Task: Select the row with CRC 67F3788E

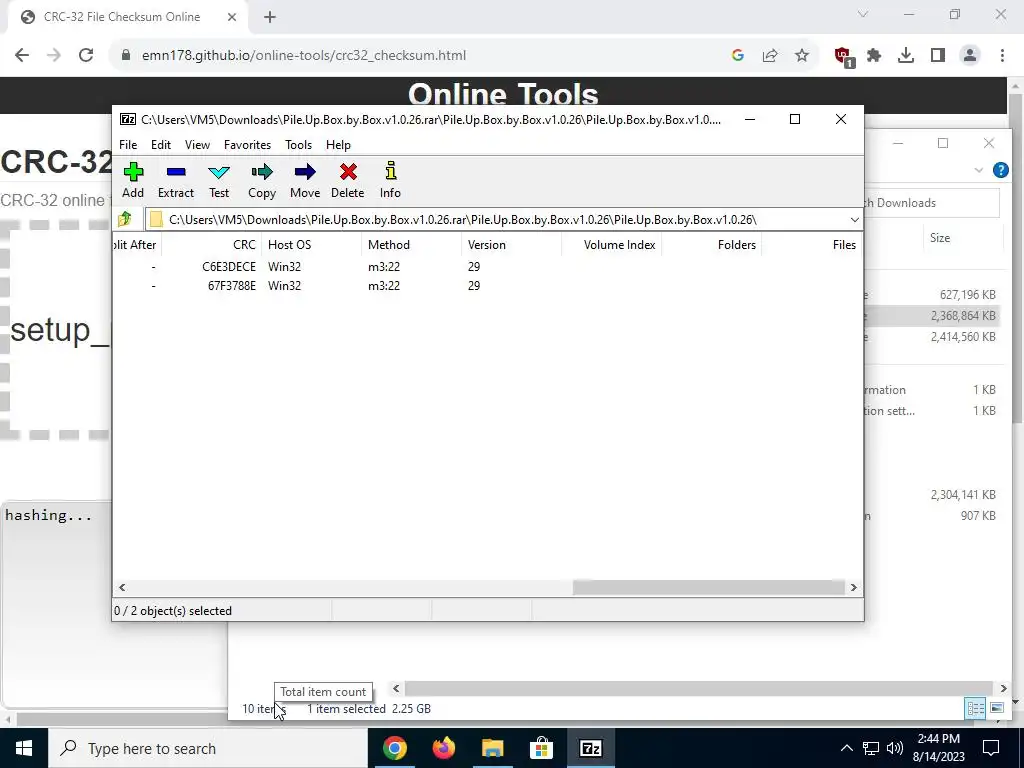Action: 487,285
